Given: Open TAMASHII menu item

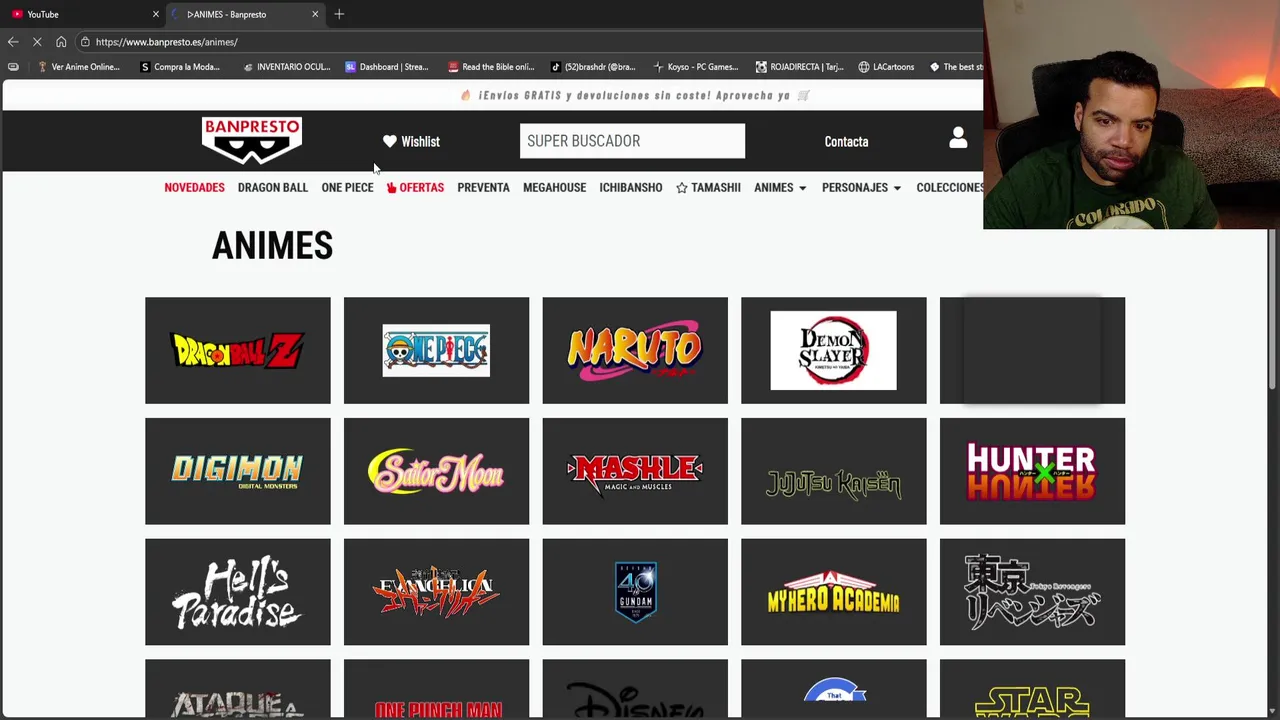Looking at the screenshot, I should pos(708,188).
